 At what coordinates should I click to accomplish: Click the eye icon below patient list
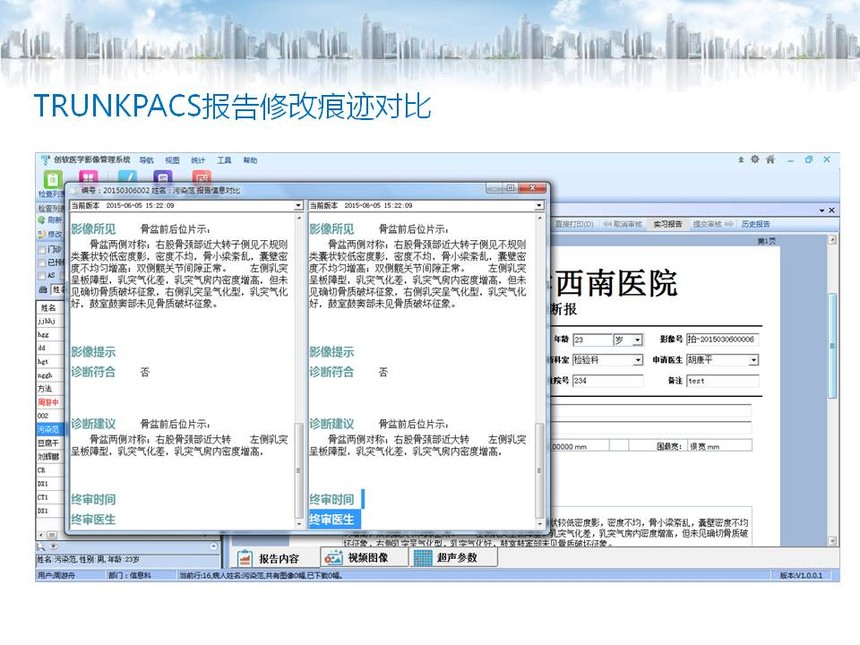(x=54, y=546)
